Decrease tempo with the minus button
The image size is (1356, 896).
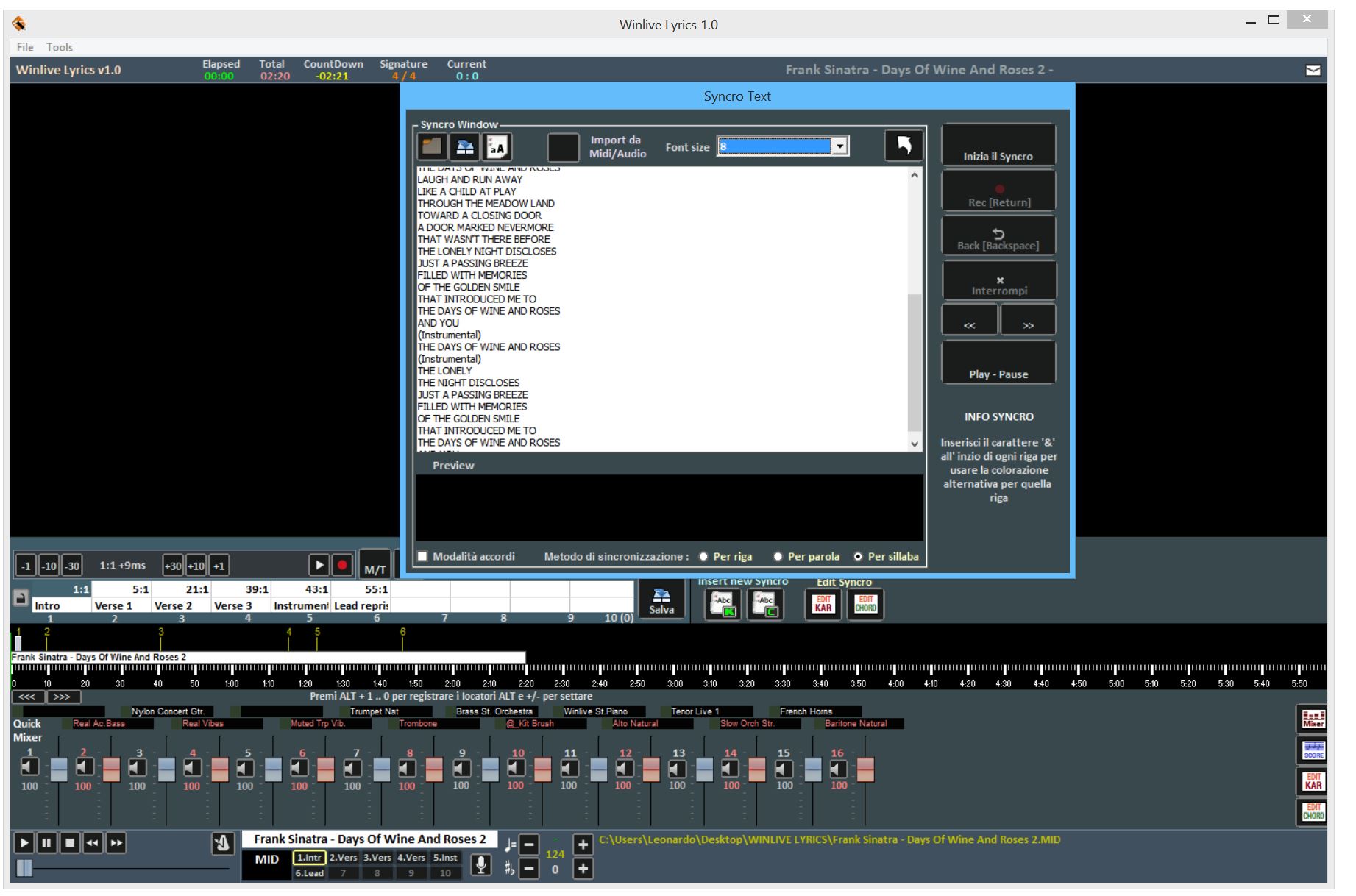(x=530, y=844)
